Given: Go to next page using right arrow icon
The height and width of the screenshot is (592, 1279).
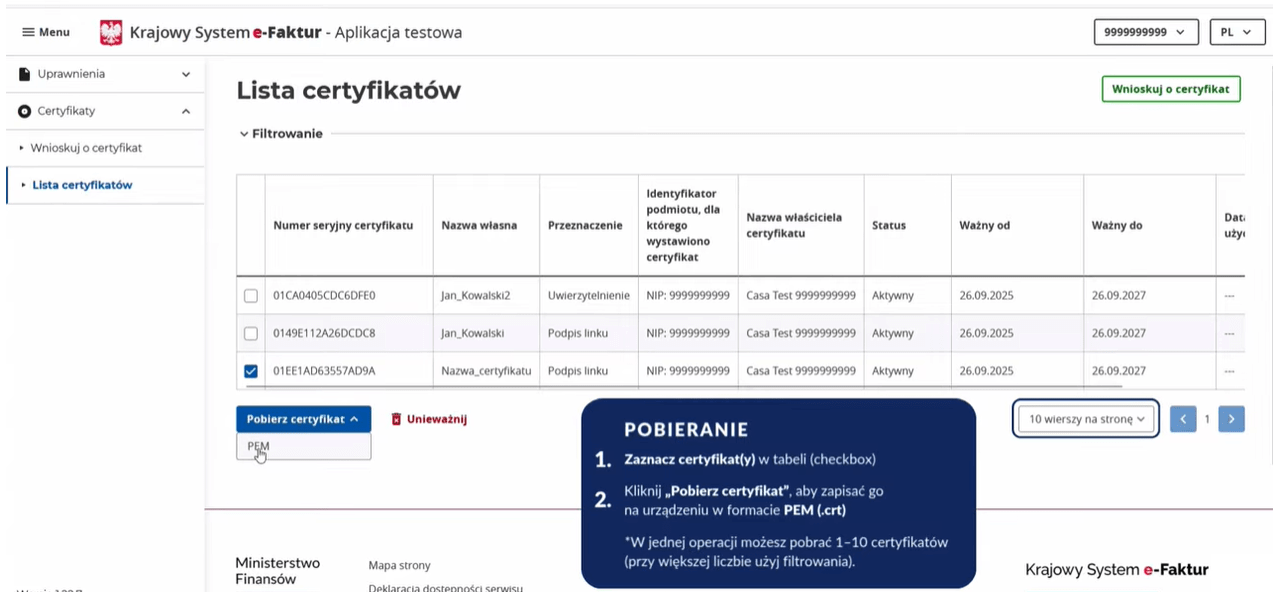Looking at the screenshot, I should (x=1231, y=419).
